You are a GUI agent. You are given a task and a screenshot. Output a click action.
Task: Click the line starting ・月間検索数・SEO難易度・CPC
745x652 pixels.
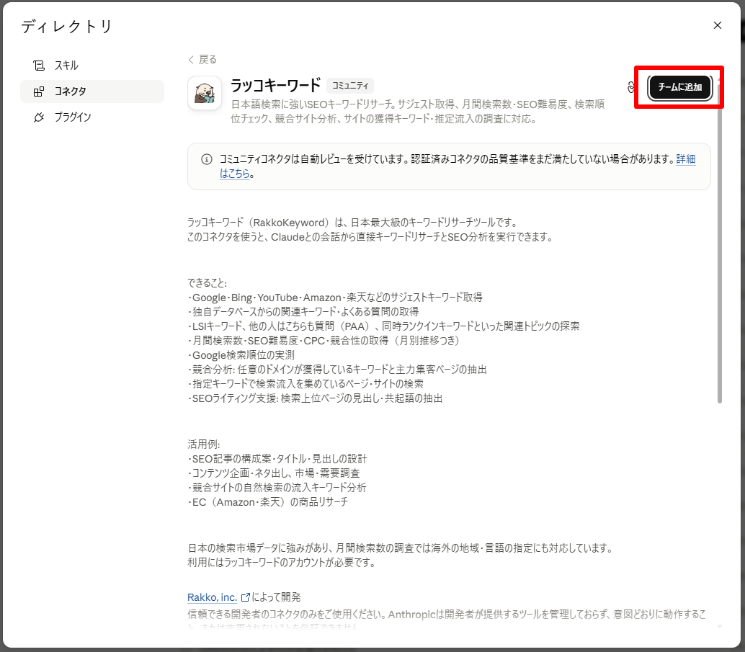324,341
